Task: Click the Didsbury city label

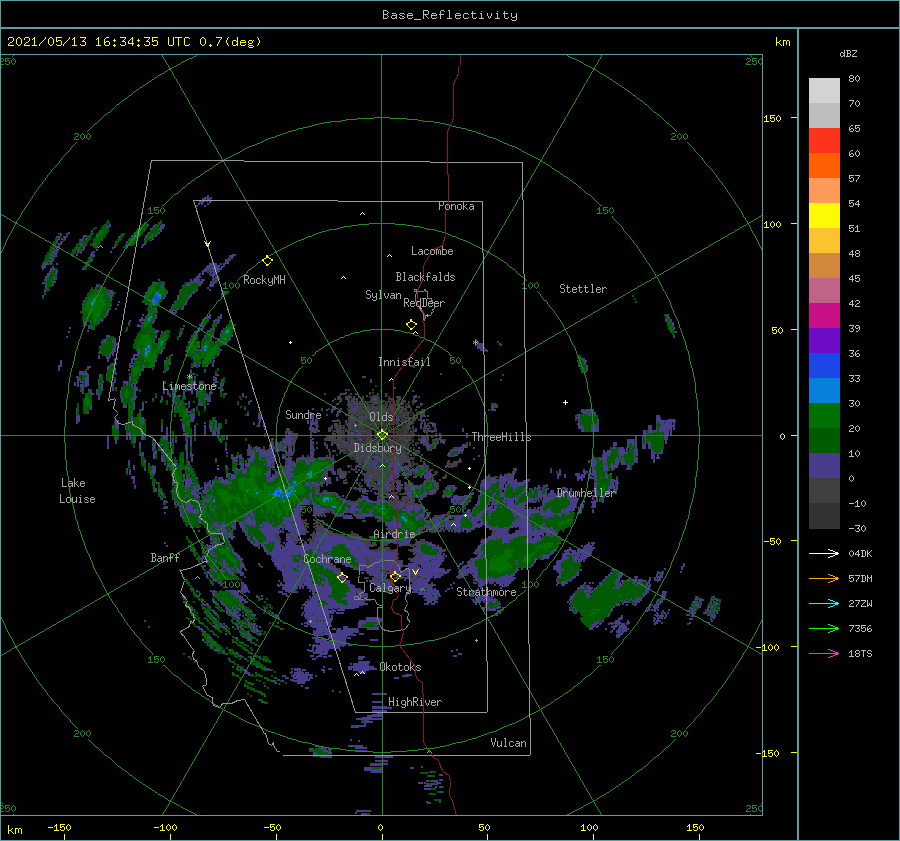Action: 378,448
